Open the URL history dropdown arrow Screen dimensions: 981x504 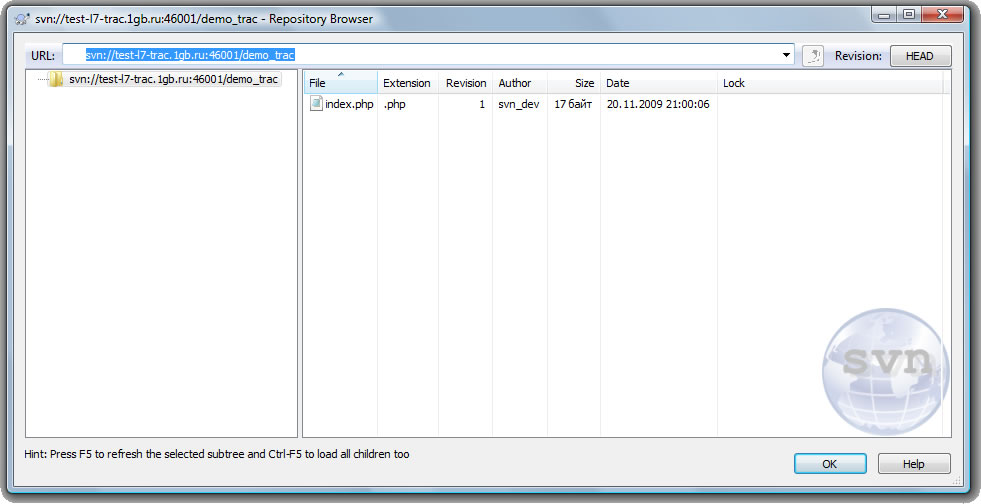pyautogui.click(x=786, y=56)
